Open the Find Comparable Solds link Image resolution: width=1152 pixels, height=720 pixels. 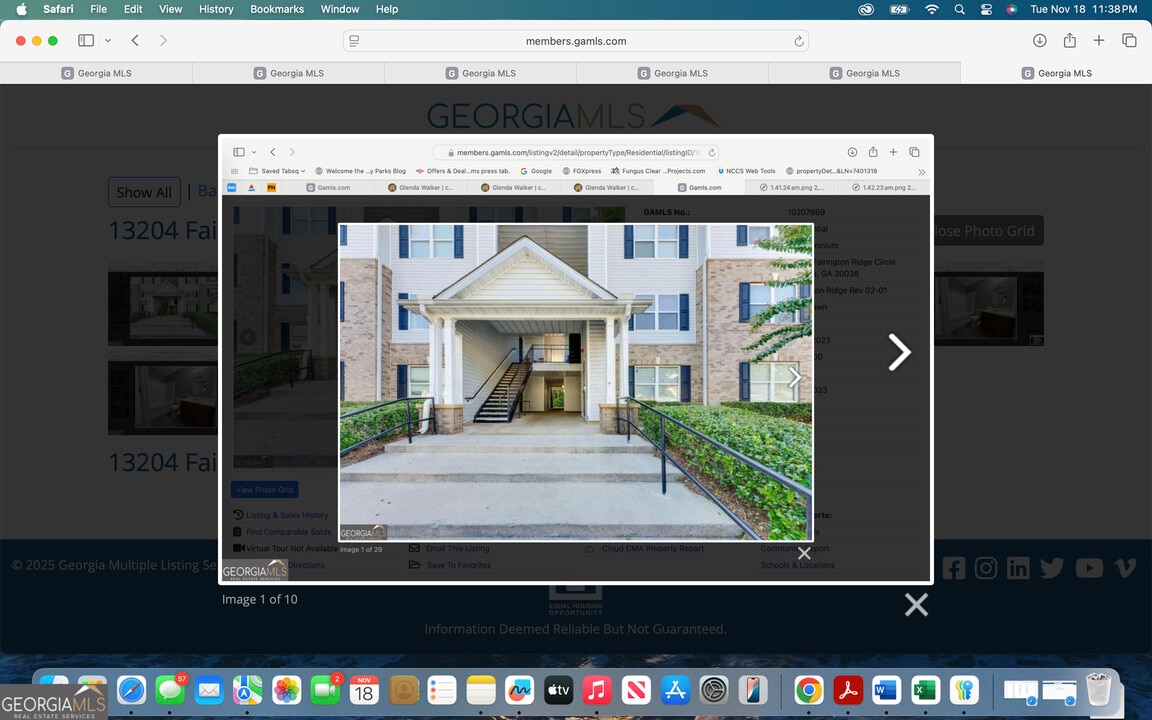click(x=289, y=531)
